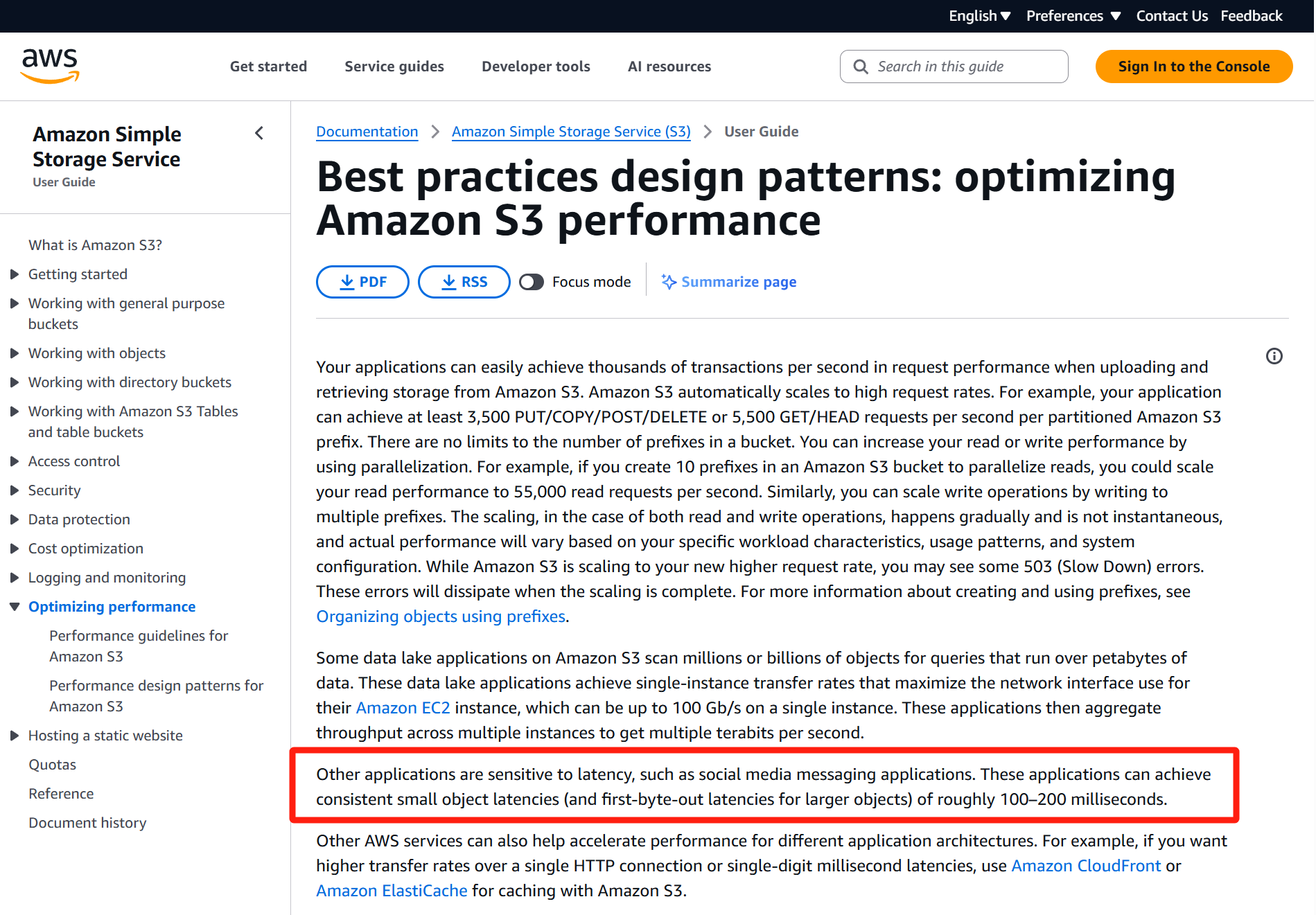Open the Reference page
Image resolution: width=1316 pixels, height=915 pixels.
pyautogui.click(x=61, y=794)
